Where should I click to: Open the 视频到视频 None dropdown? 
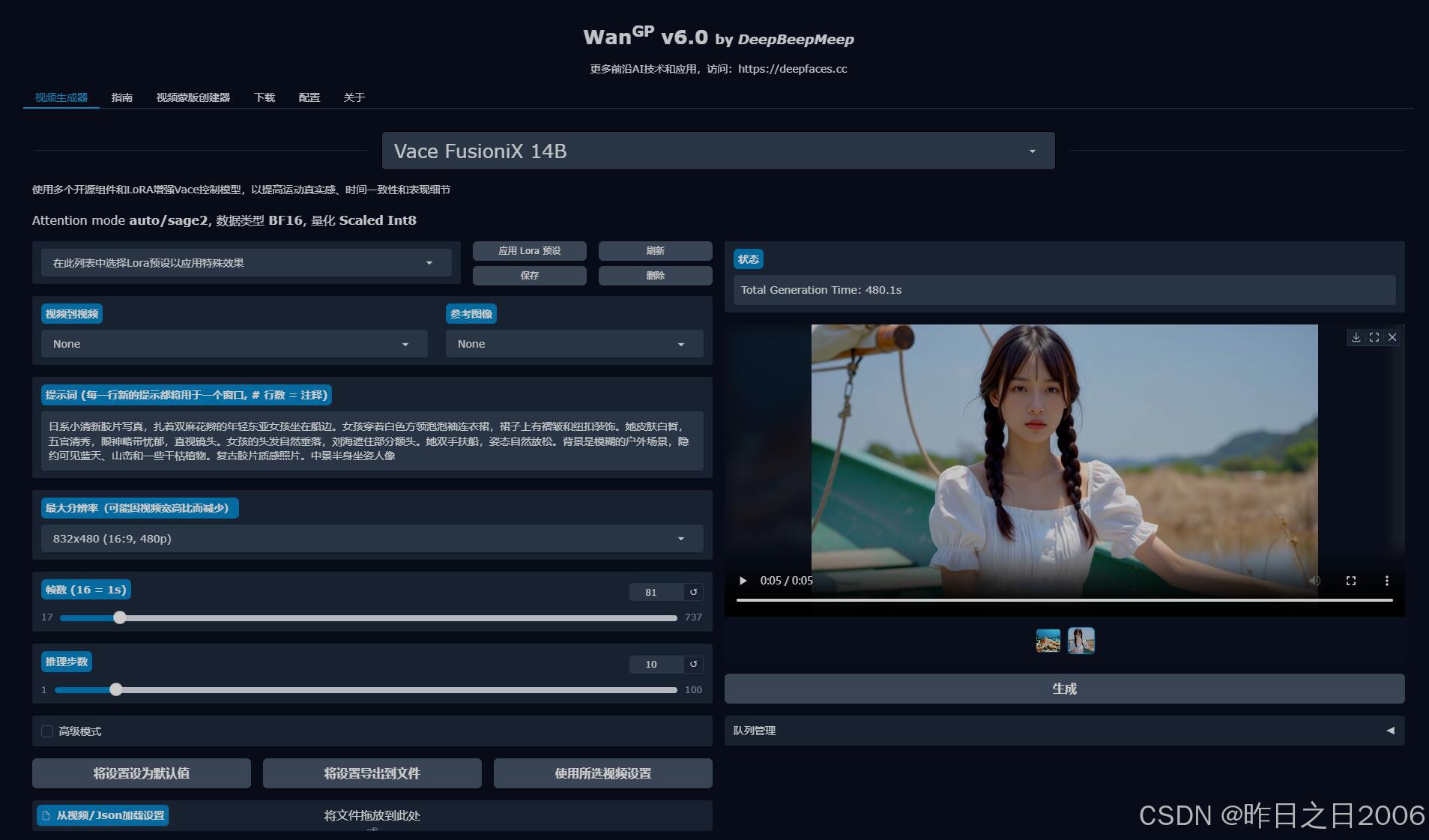click(234, 344)
